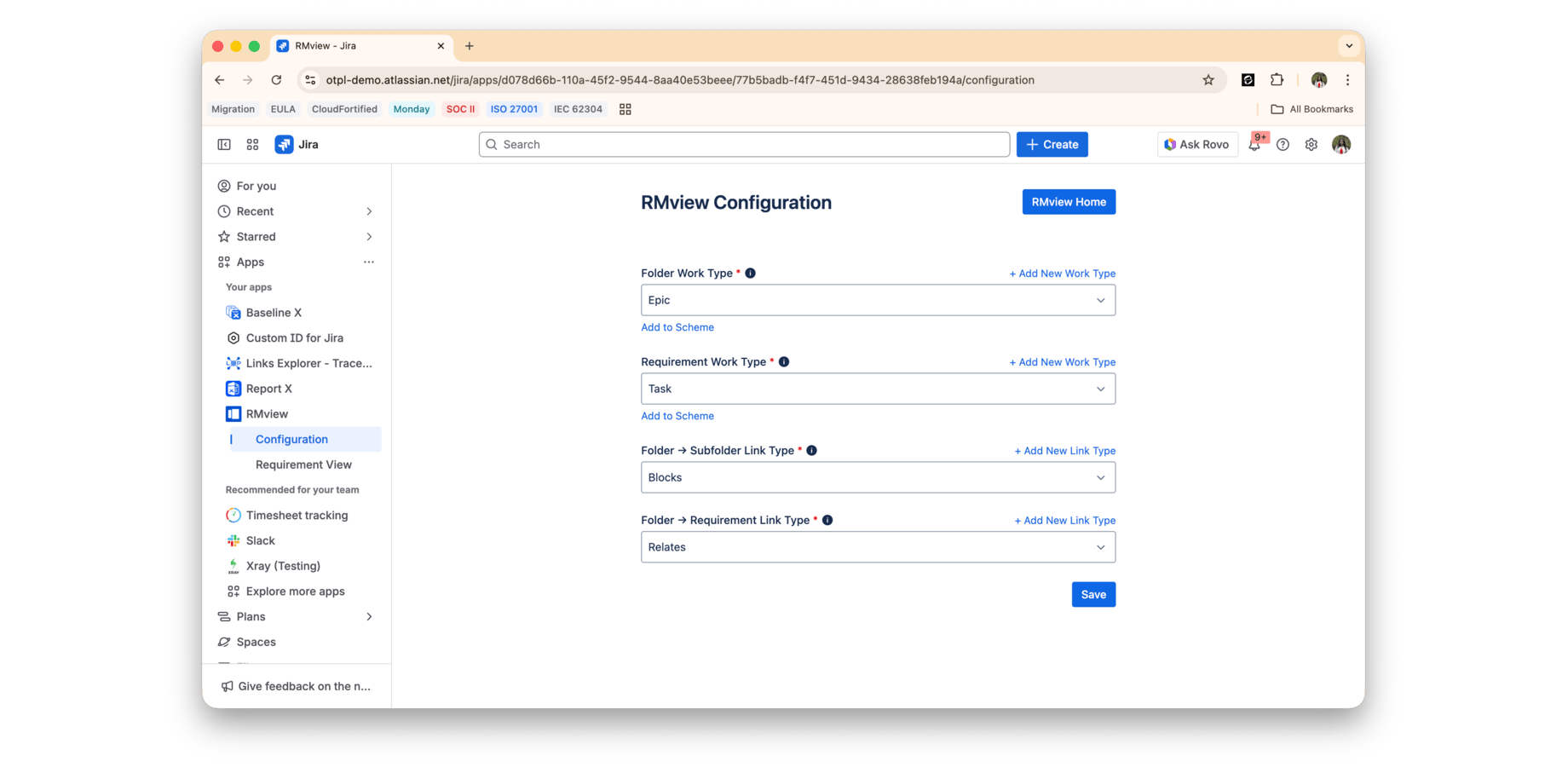Select the Baseline X app icon
The image size is (1568, 767).
pyautogui.click(x=233, y=312)
